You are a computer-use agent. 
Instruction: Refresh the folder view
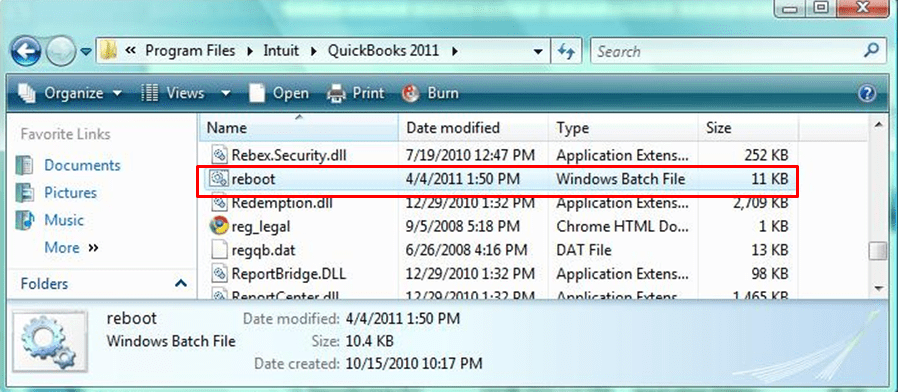pos(566,52)
